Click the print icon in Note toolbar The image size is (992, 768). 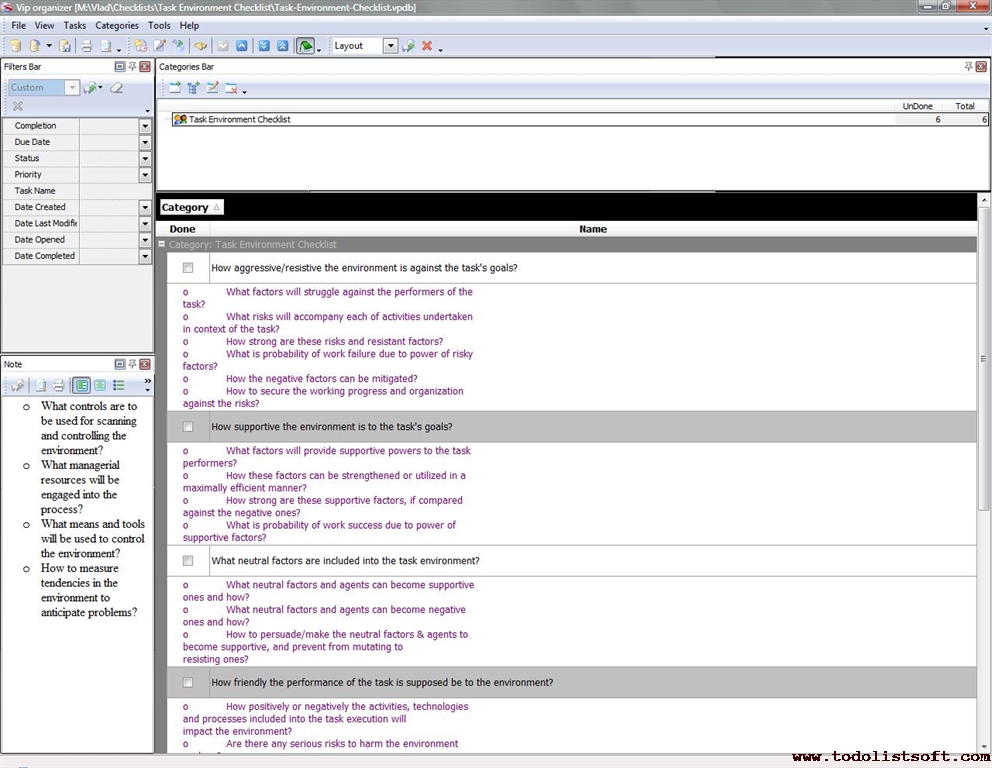click(58, 386)
